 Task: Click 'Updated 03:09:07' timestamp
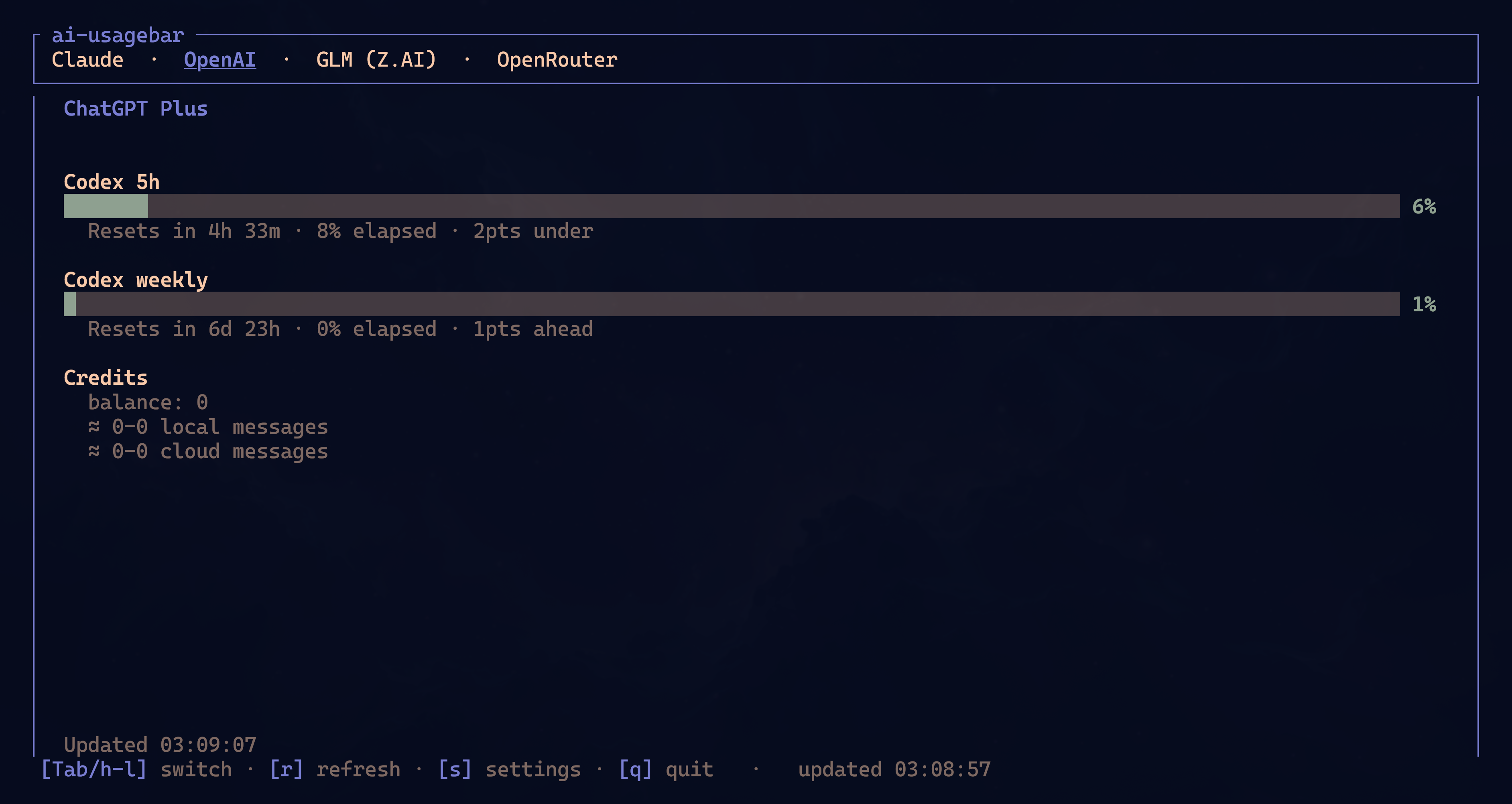coord(160,745)
